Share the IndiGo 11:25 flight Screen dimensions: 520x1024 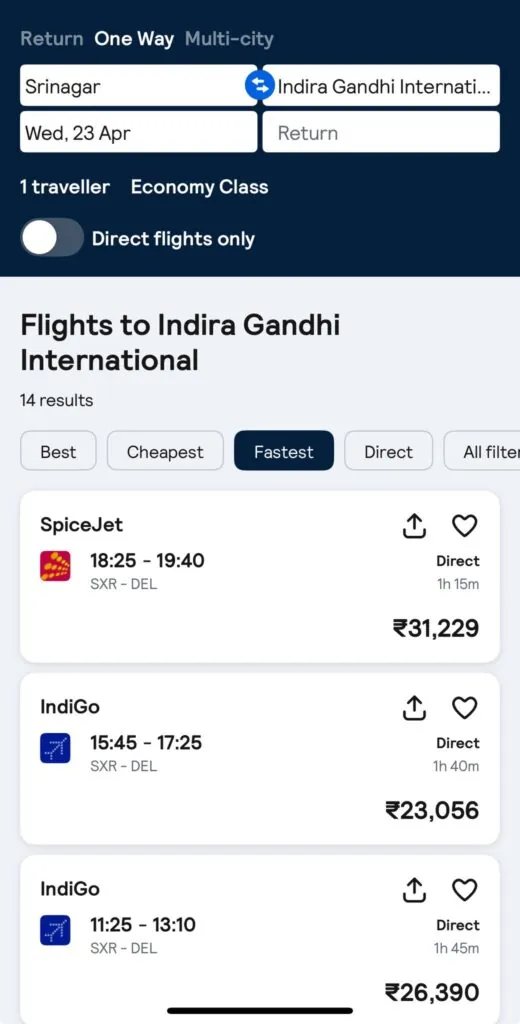(414, 890)
